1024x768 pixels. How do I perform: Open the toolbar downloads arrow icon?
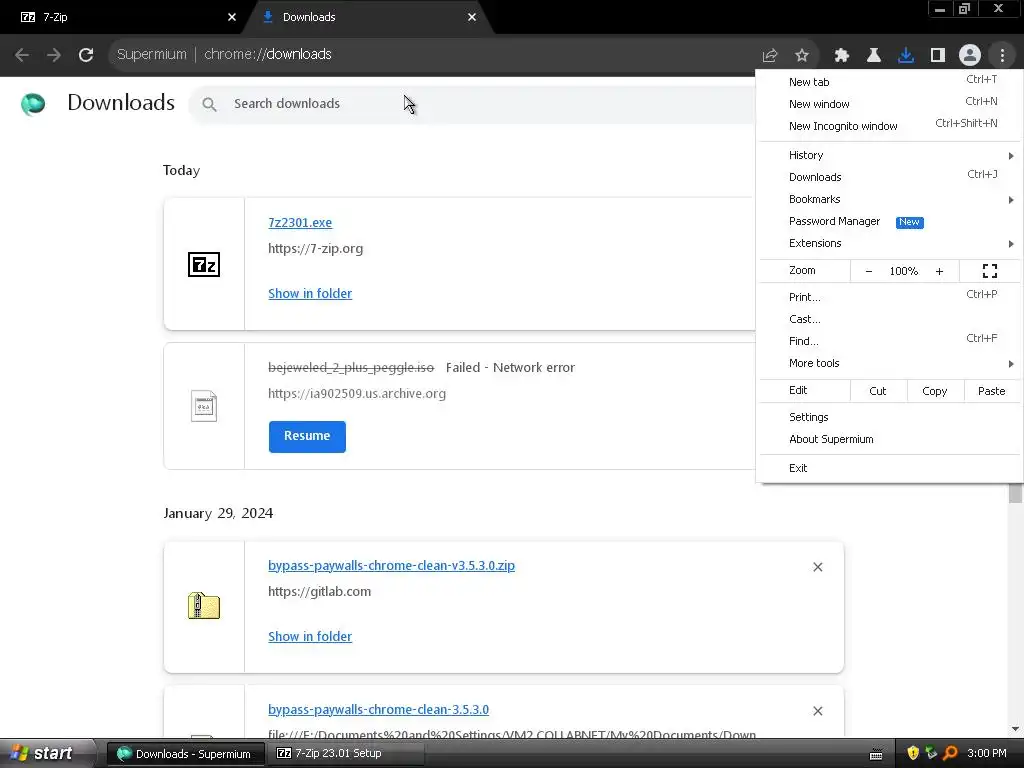click(x=906, y=56)
